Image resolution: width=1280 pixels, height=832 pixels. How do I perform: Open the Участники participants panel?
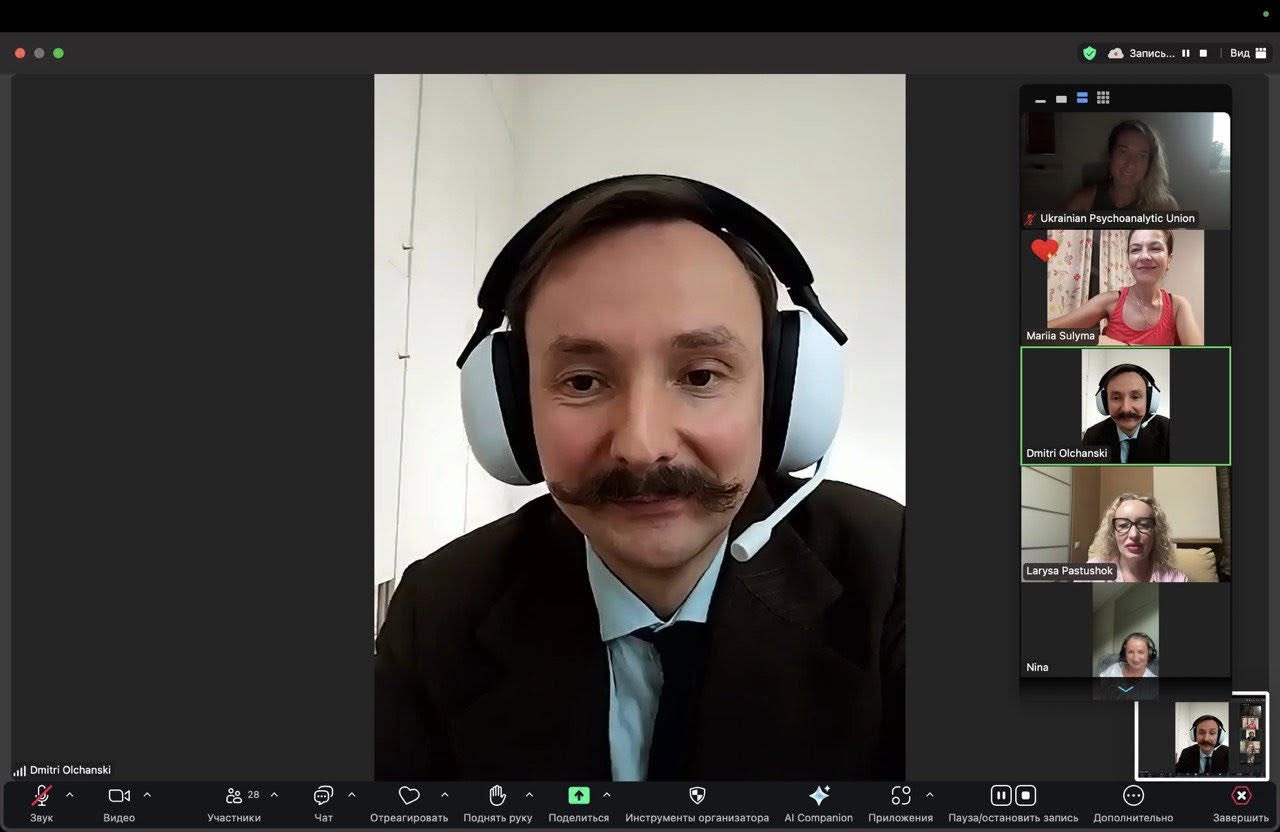[x=234, y=796]
